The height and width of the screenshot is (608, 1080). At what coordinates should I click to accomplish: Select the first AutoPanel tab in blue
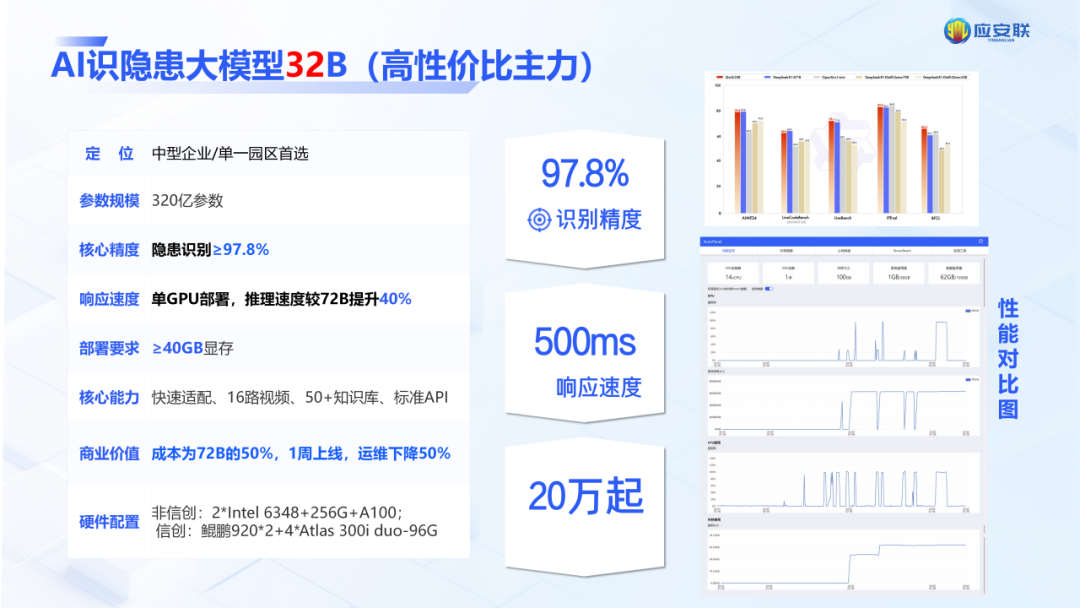tap(728, 251)
